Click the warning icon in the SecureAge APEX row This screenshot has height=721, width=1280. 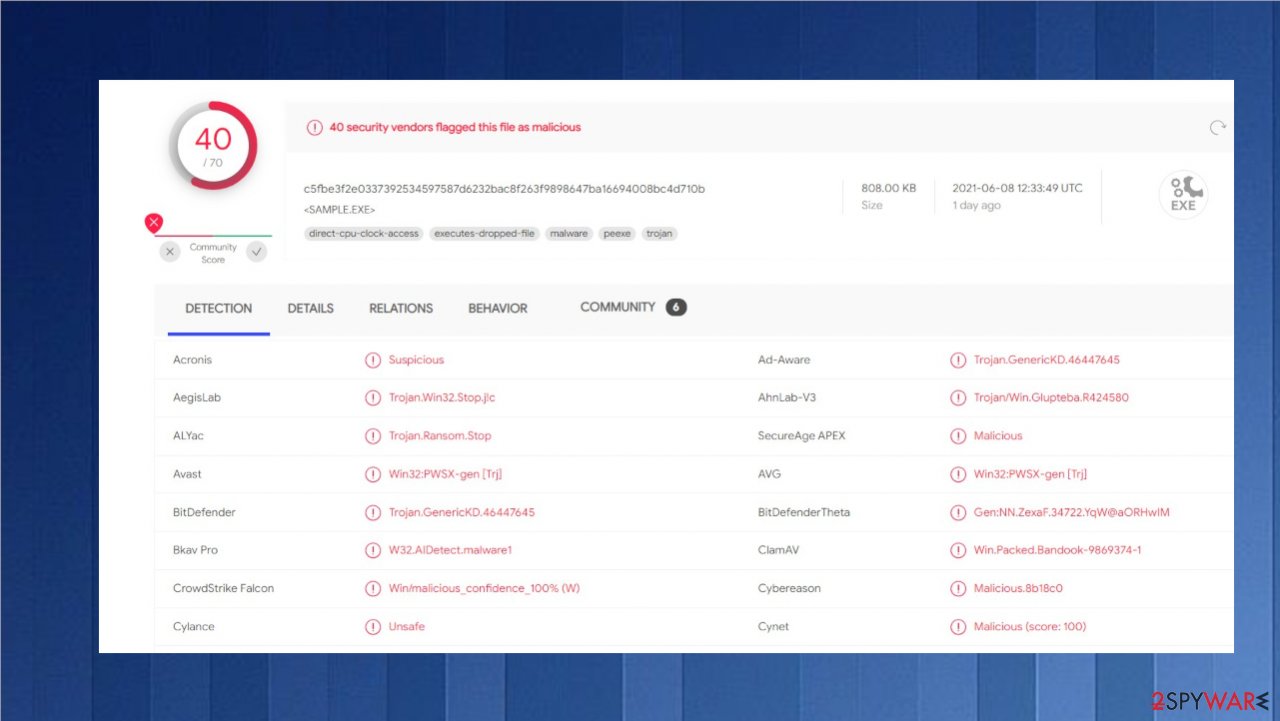click(958, 436)
